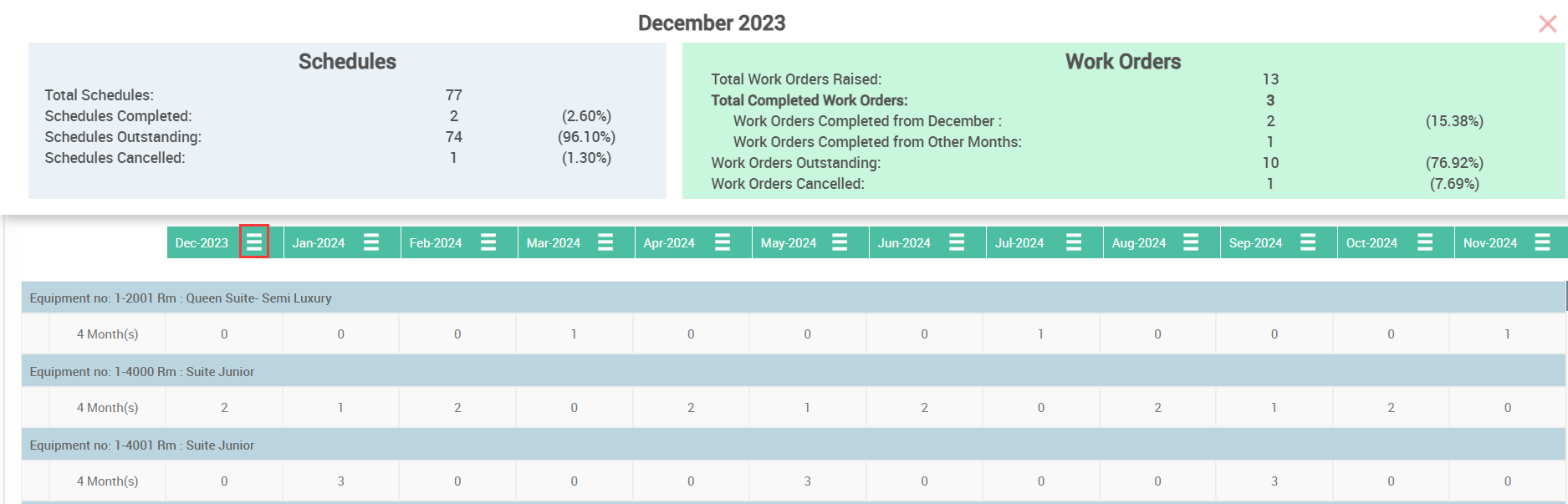Viewport: 1568px width, 504px height.
Task: Select the Jul-2024 column header label
Action: 1019,243
